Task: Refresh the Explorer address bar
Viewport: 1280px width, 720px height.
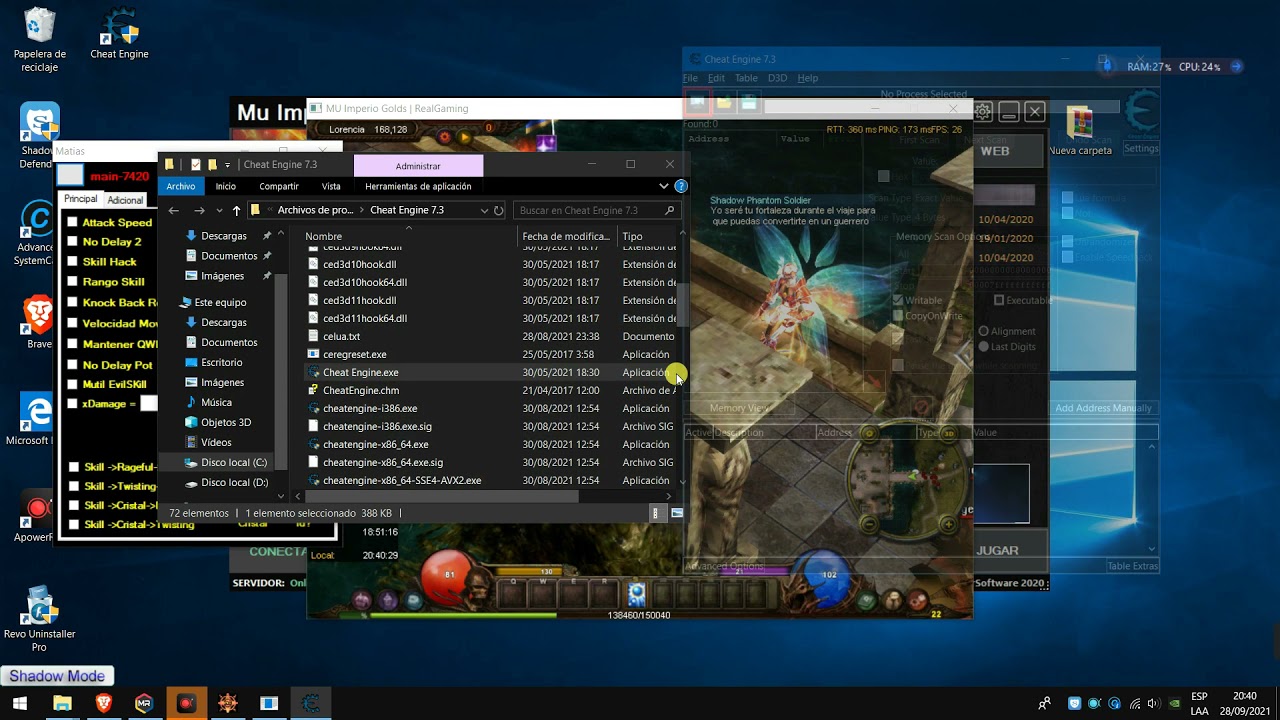Action: pyautogui.click(x=498, y=210)
